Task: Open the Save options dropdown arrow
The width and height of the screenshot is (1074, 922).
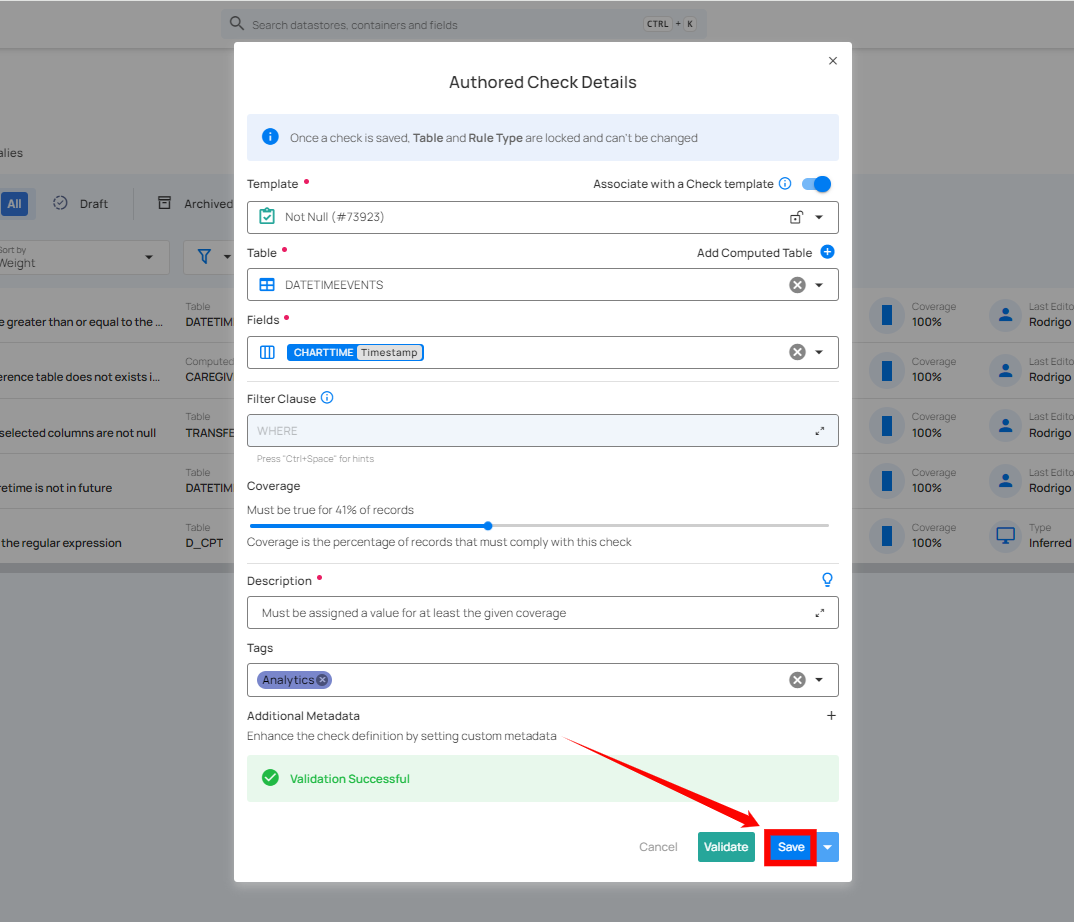Action: coord(827,847)
